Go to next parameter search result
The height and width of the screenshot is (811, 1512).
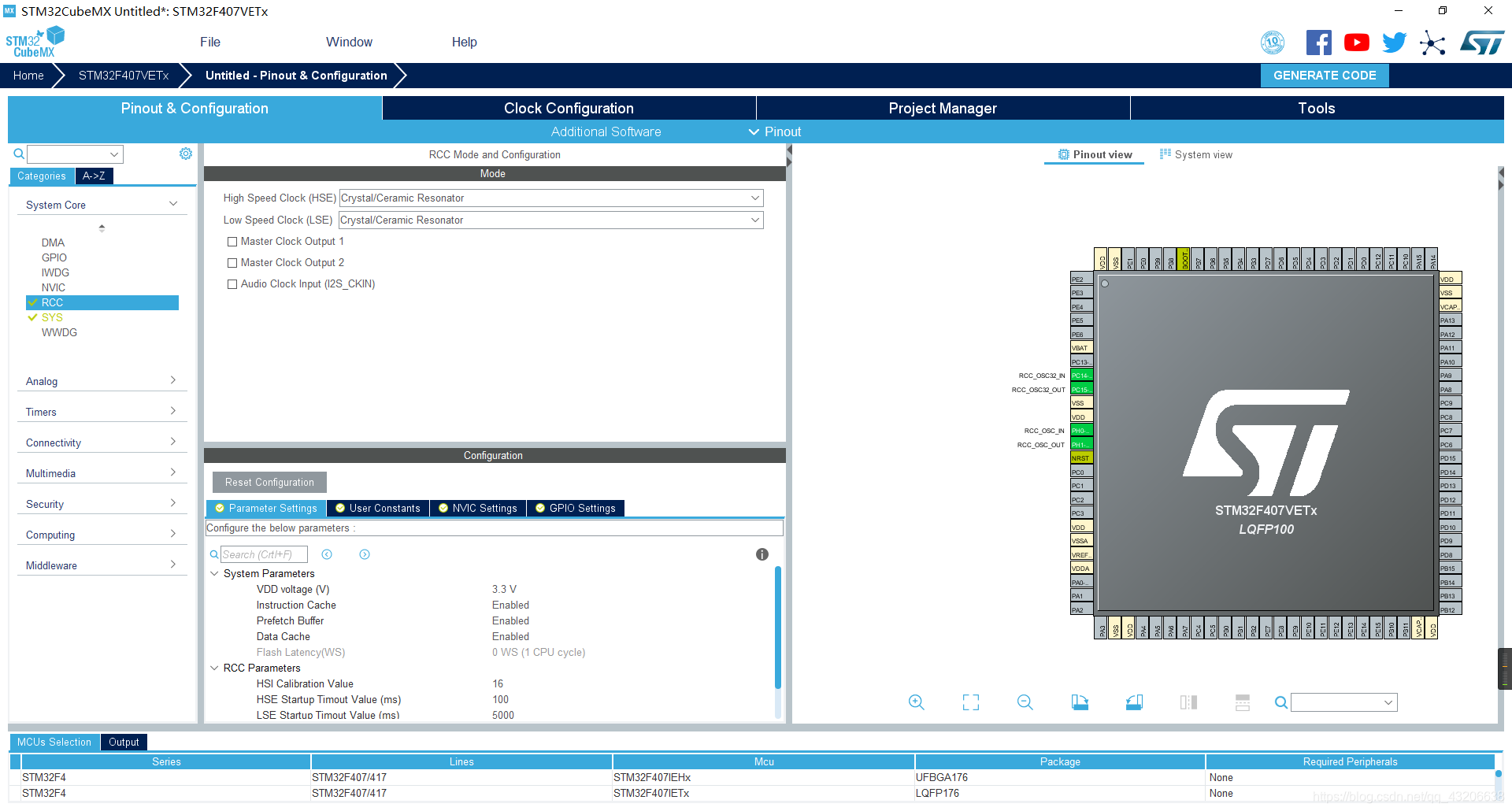pos(365,554)
